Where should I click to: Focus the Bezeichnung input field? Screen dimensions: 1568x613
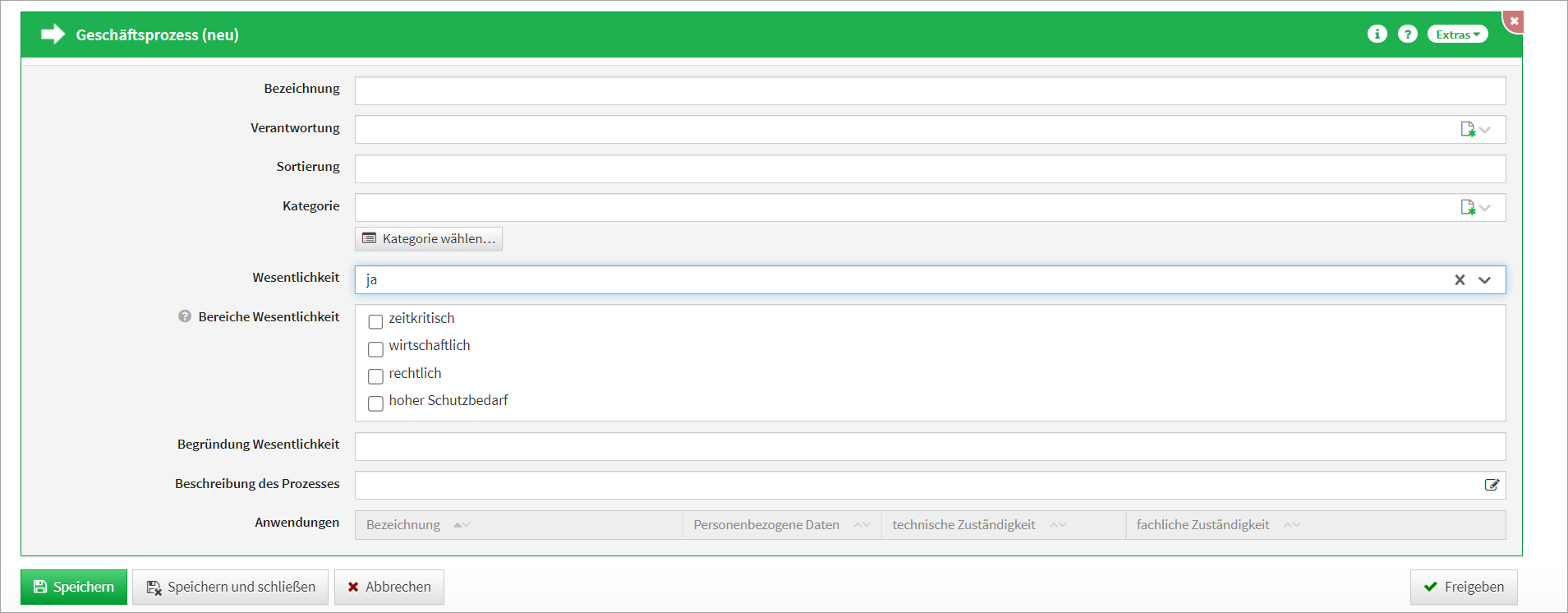pos(930,90)
